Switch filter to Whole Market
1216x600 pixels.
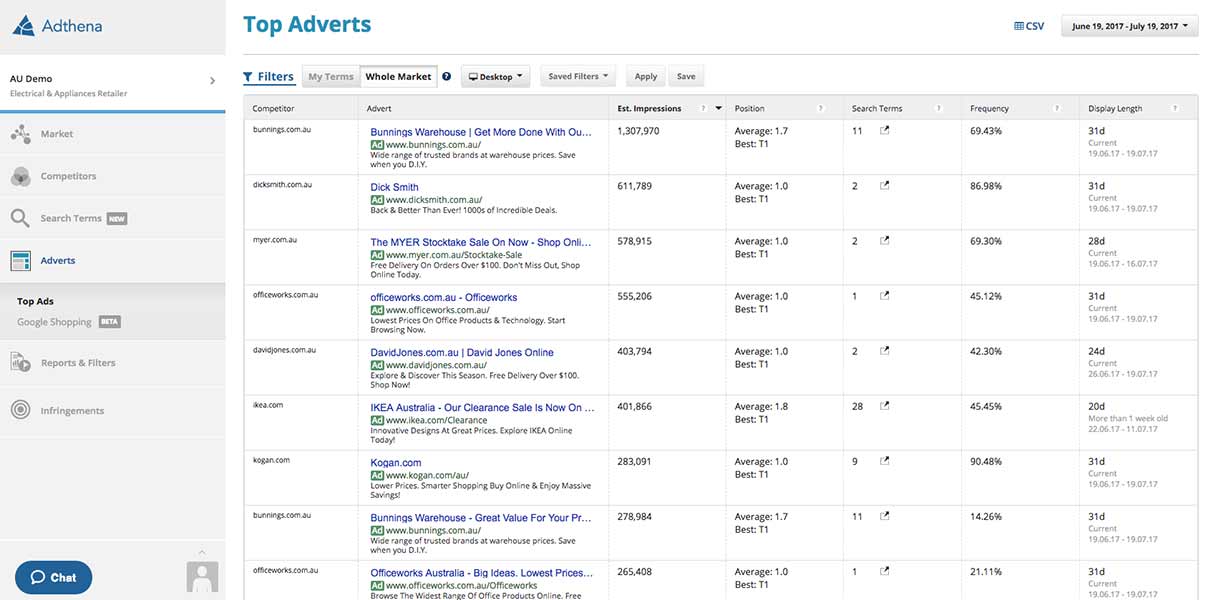coord(398,77)
